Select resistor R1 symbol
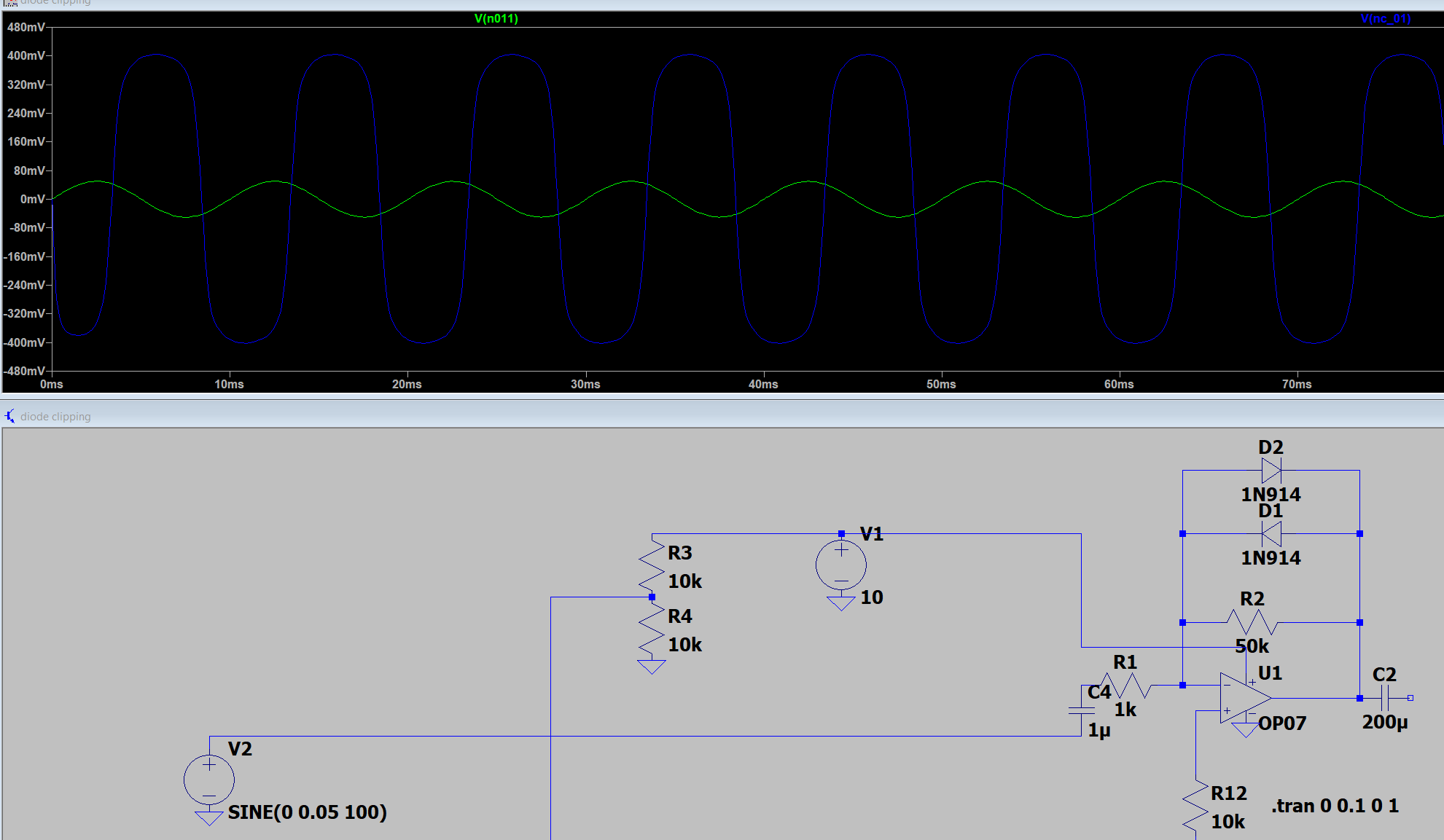 [x=1125, y=686]
